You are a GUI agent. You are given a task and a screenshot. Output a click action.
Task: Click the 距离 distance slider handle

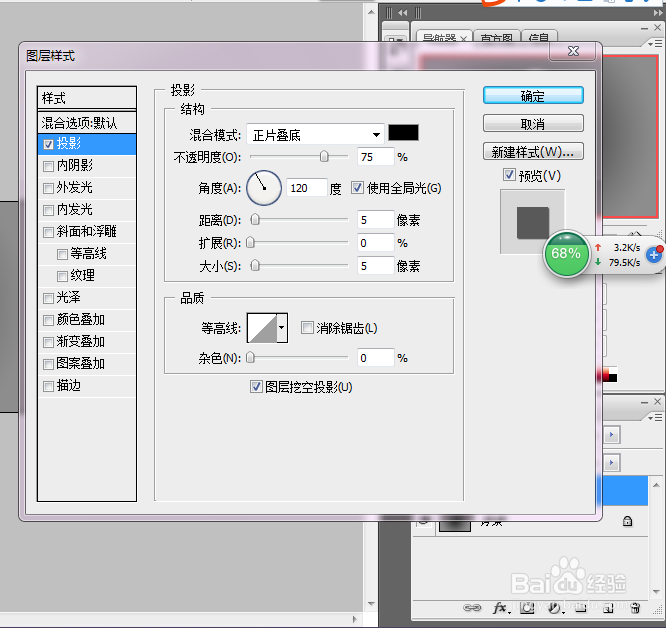(x=255, y=219)
